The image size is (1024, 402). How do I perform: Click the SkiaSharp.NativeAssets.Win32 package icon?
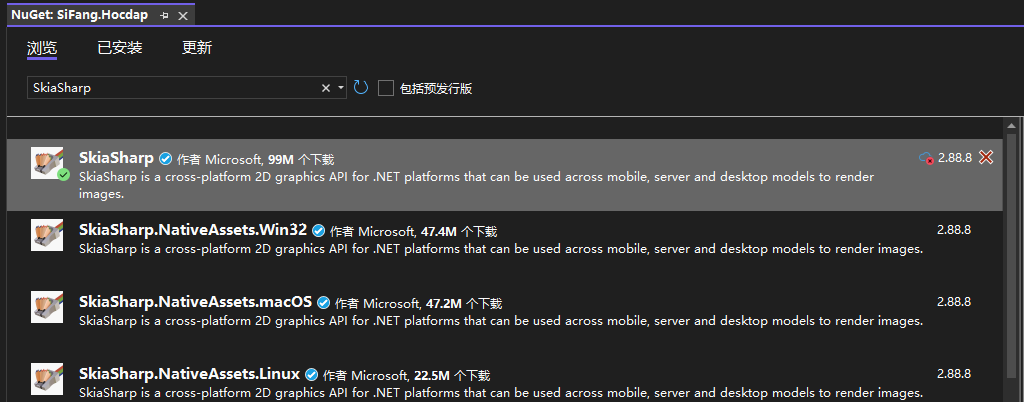pyautogui.click(x=48, y=235)
